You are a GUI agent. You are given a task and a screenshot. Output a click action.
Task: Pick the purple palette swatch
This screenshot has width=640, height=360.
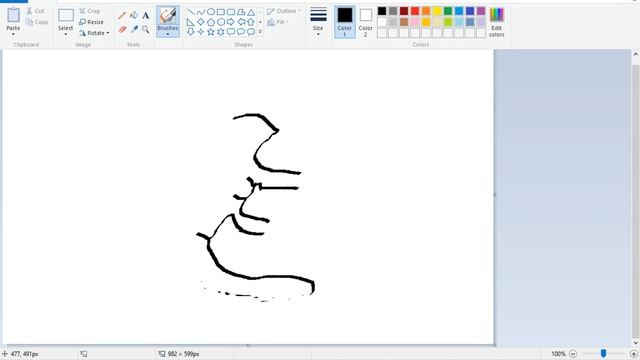click(x=481, y=11)
